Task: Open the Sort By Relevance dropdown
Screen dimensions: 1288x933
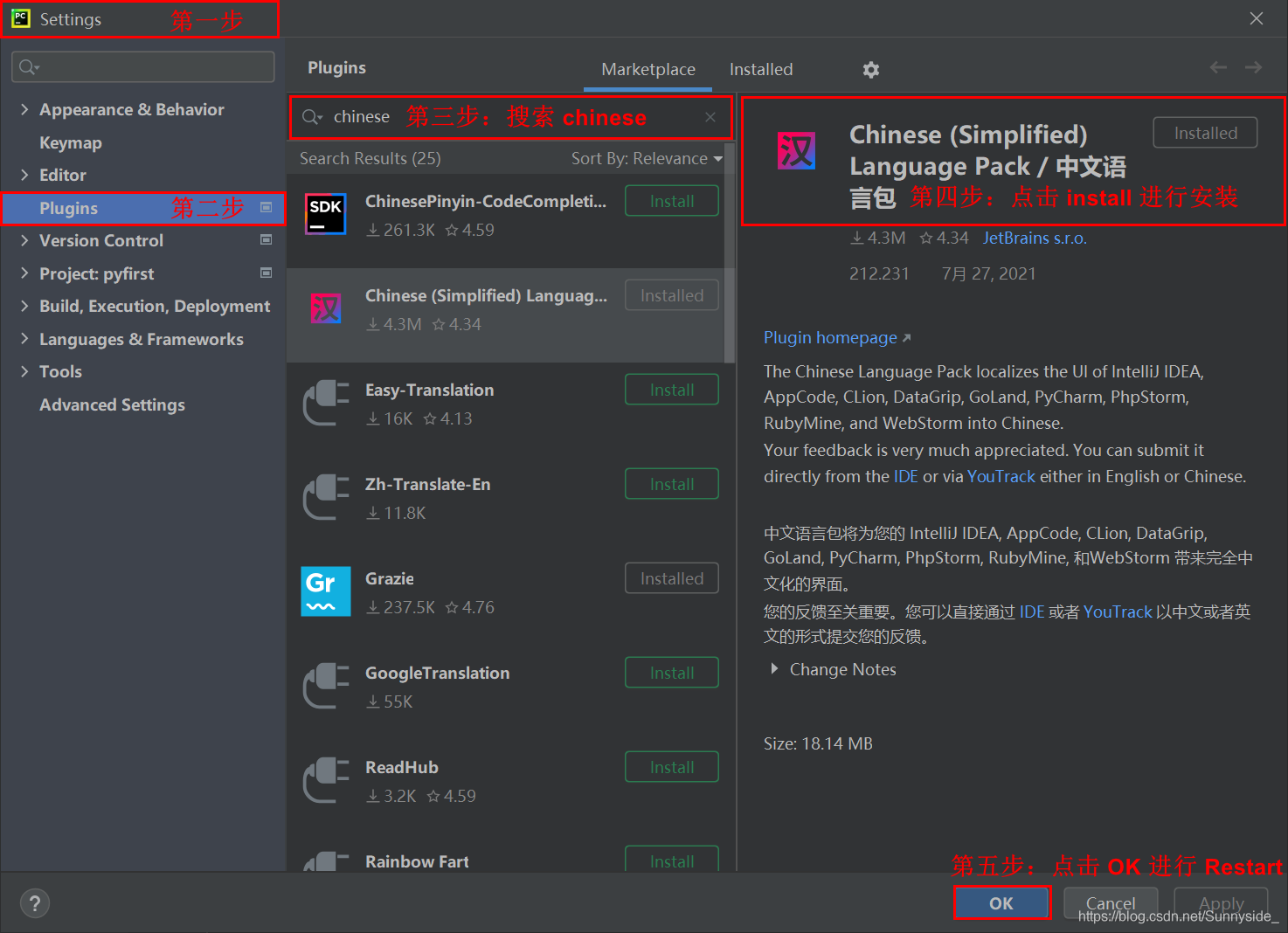Action: (x=647, y=158)
